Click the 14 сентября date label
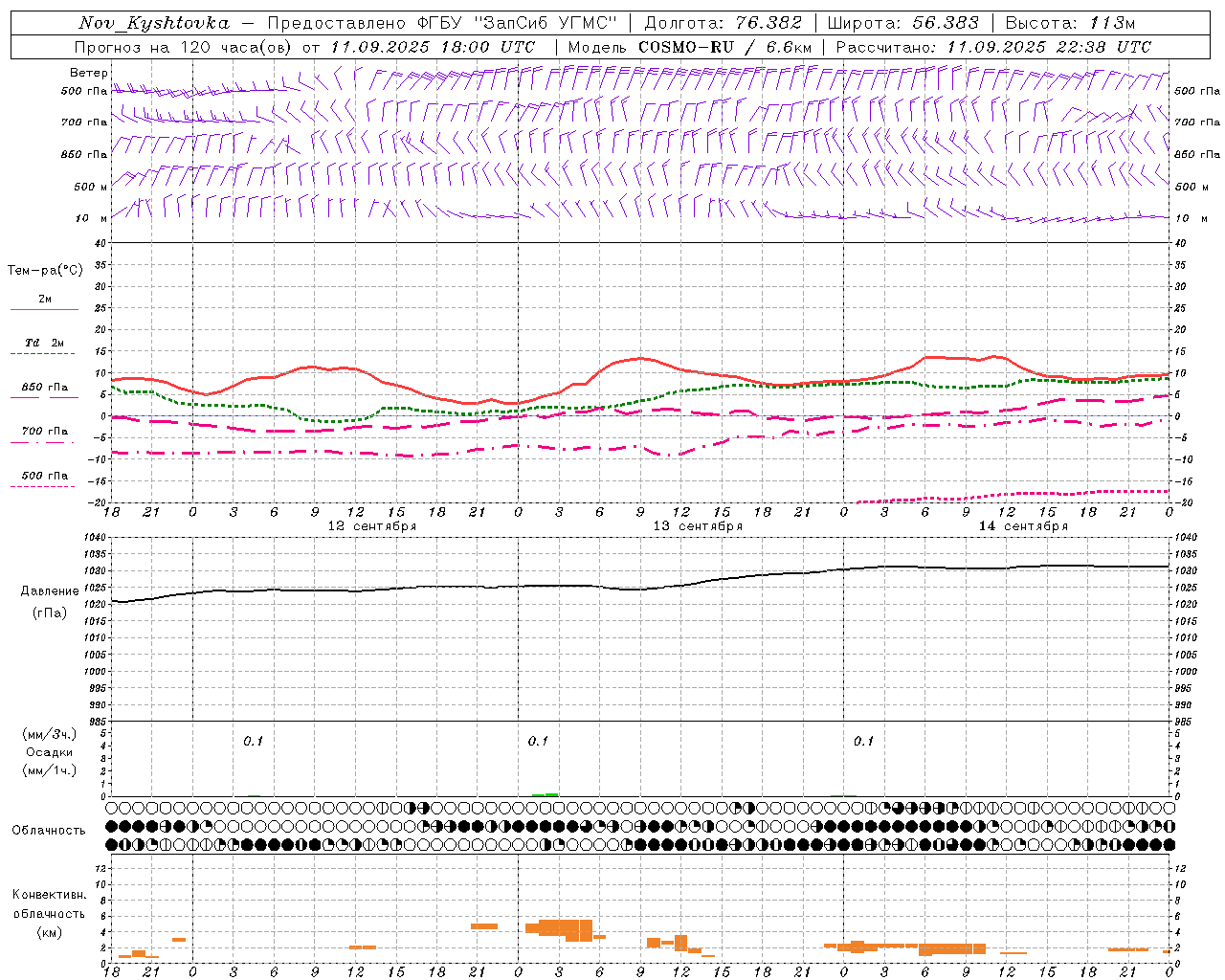The width and height of the screenshot is (1225, 980). pos(1023,526)
